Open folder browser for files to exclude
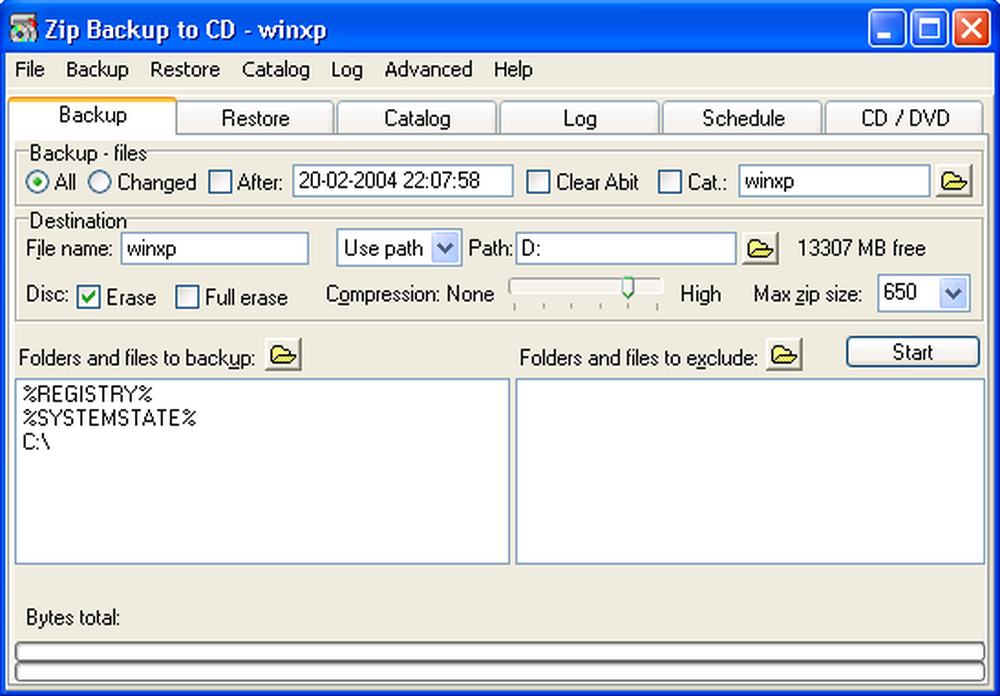This screenshot has height=696, width=1000. coord(784,355)
